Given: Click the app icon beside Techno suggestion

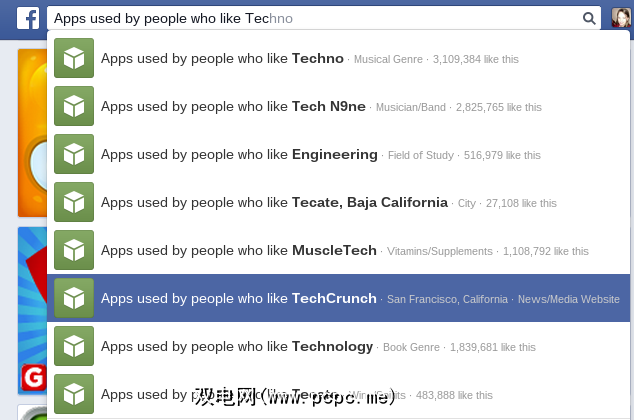Looking at the screenshot, I should pos(74,58).
